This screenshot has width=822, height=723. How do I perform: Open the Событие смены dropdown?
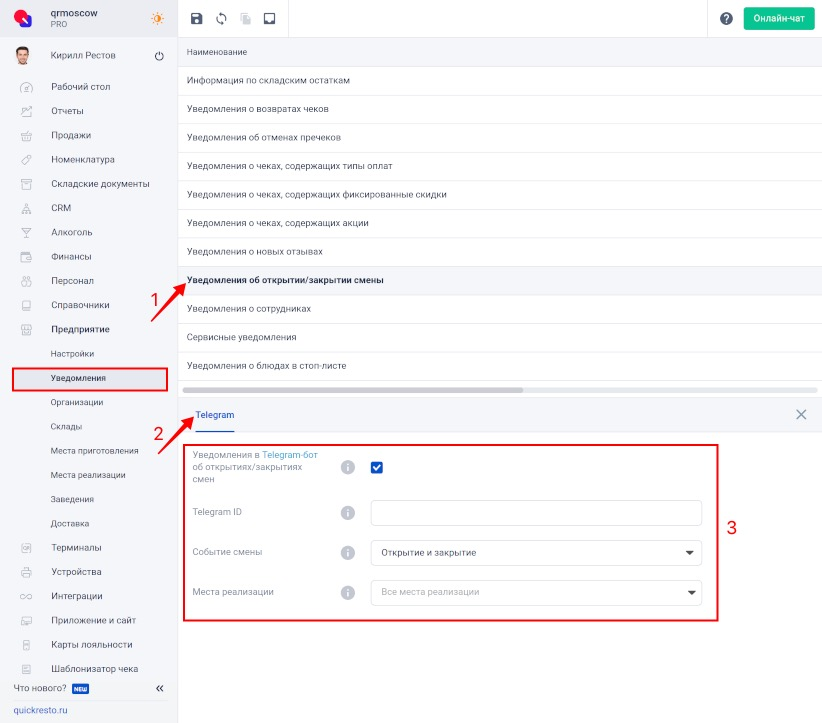536,553
